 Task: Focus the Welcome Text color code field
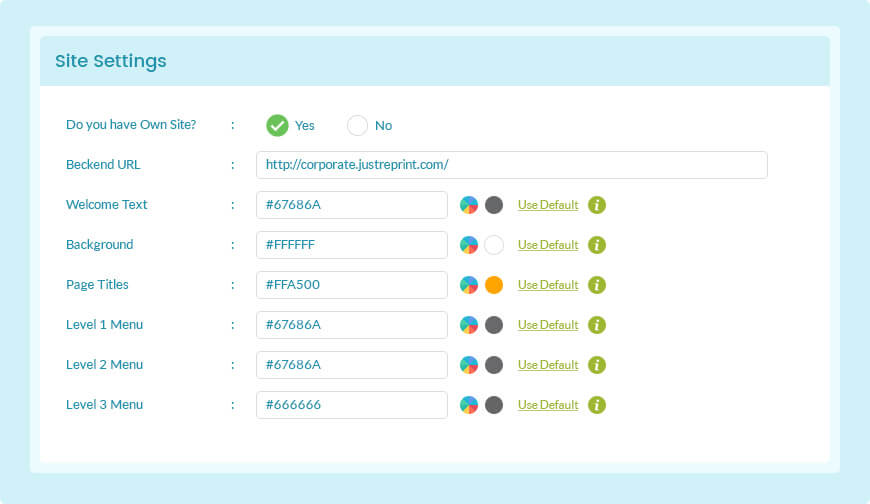coord(352,205)
